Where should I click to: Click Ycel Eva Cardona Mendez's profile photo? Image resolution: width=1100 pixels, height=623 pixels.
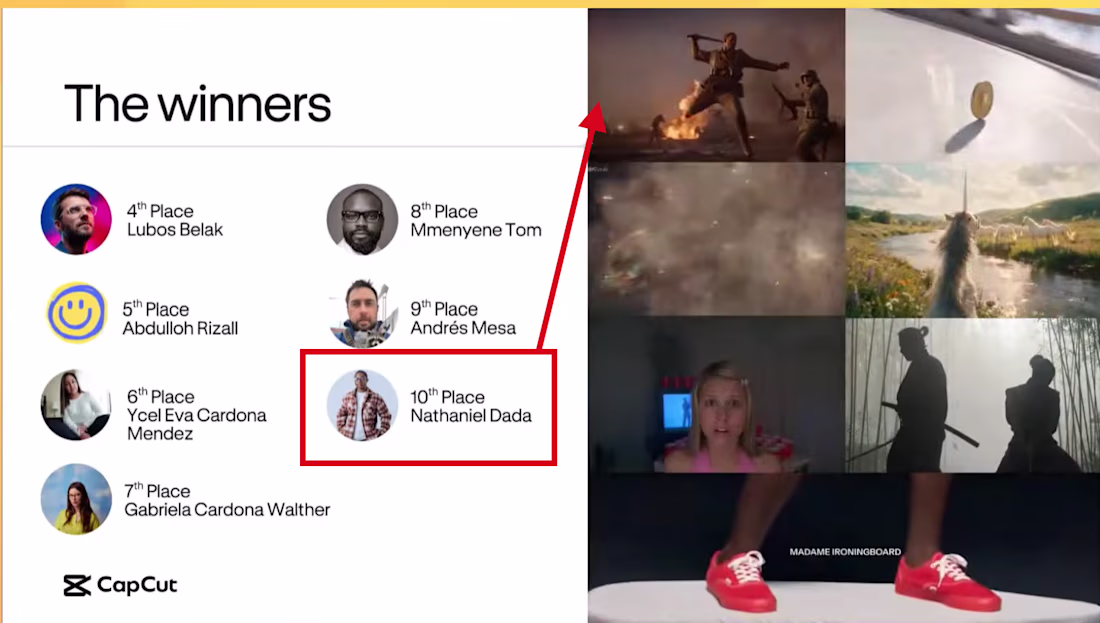76,405
